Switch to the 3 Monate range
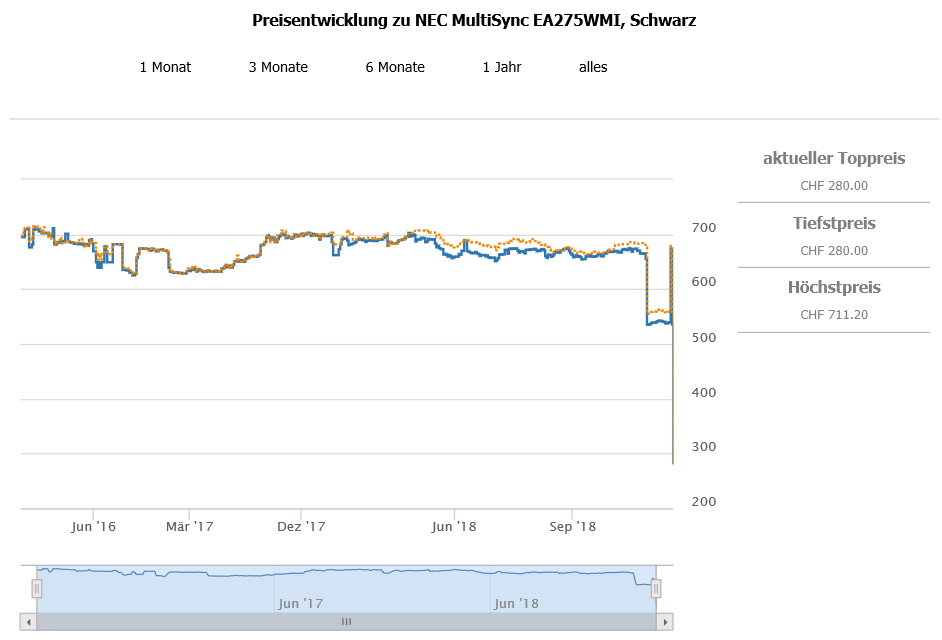This screenshot has width=942, height=640. (278, 67)
